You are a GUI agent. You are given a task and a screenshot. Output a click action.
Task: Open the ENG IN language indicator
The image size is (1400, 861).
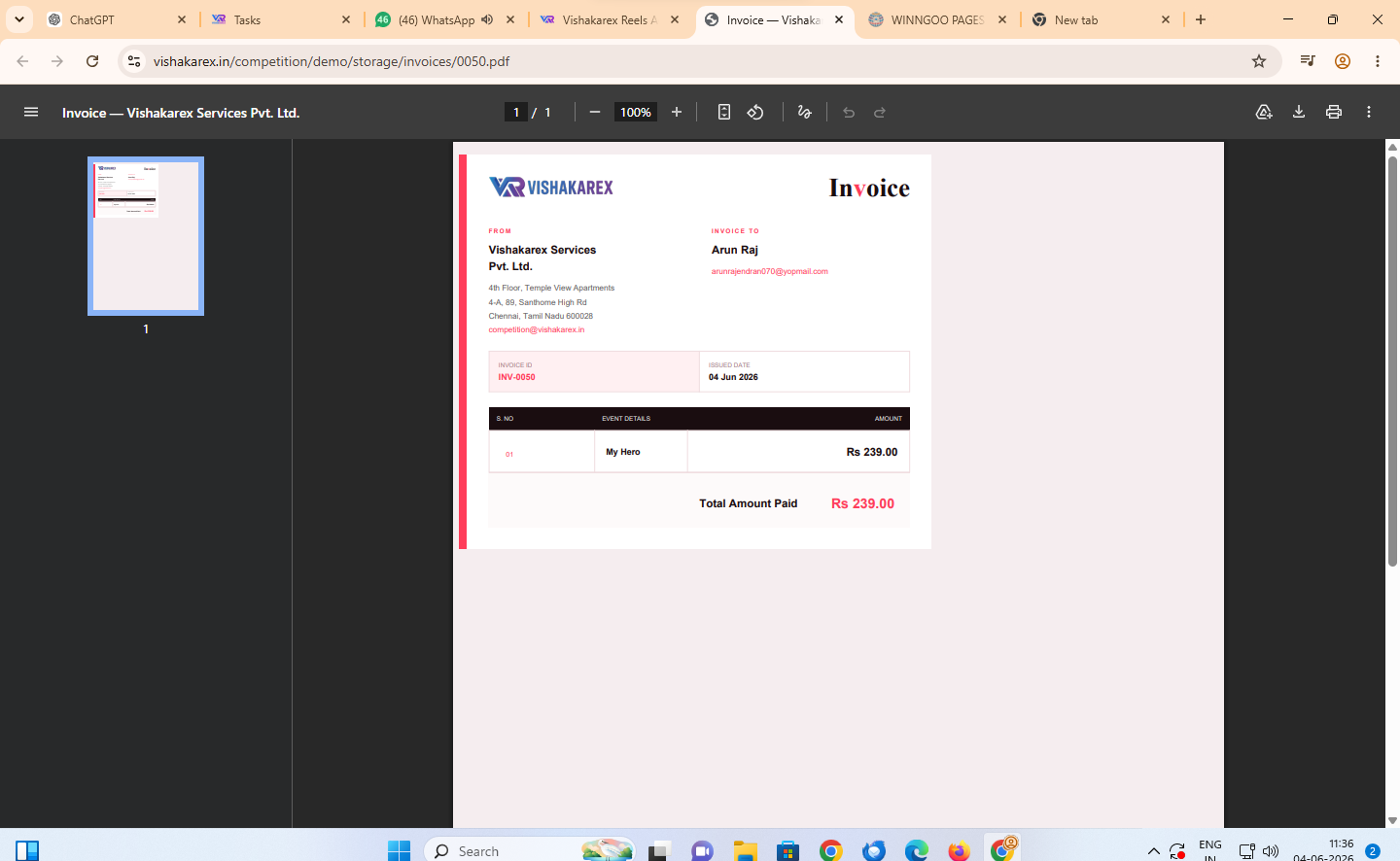click(1210, 851)
